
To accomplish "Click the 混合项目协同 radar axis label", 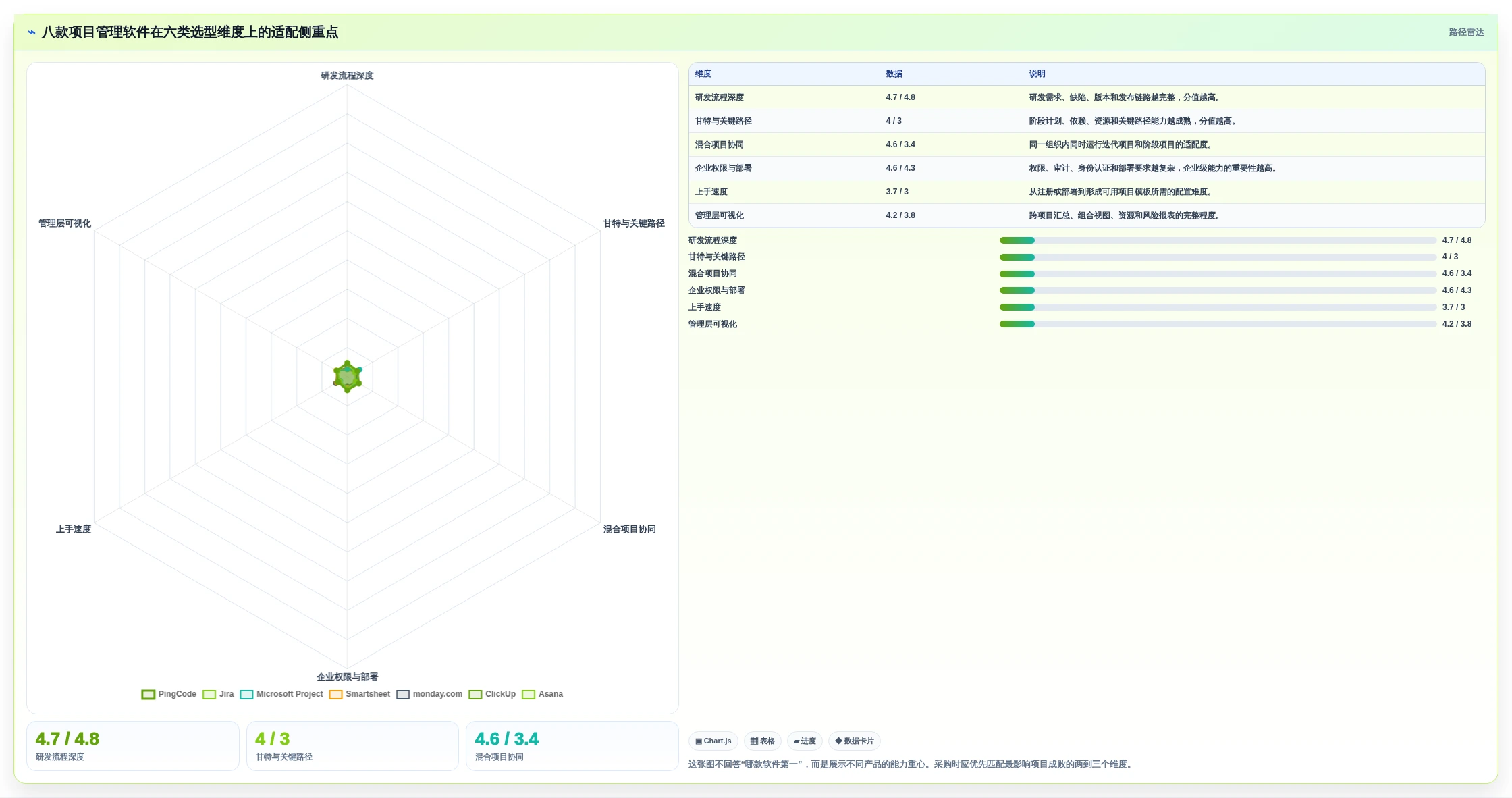I will tap(629, 529).
